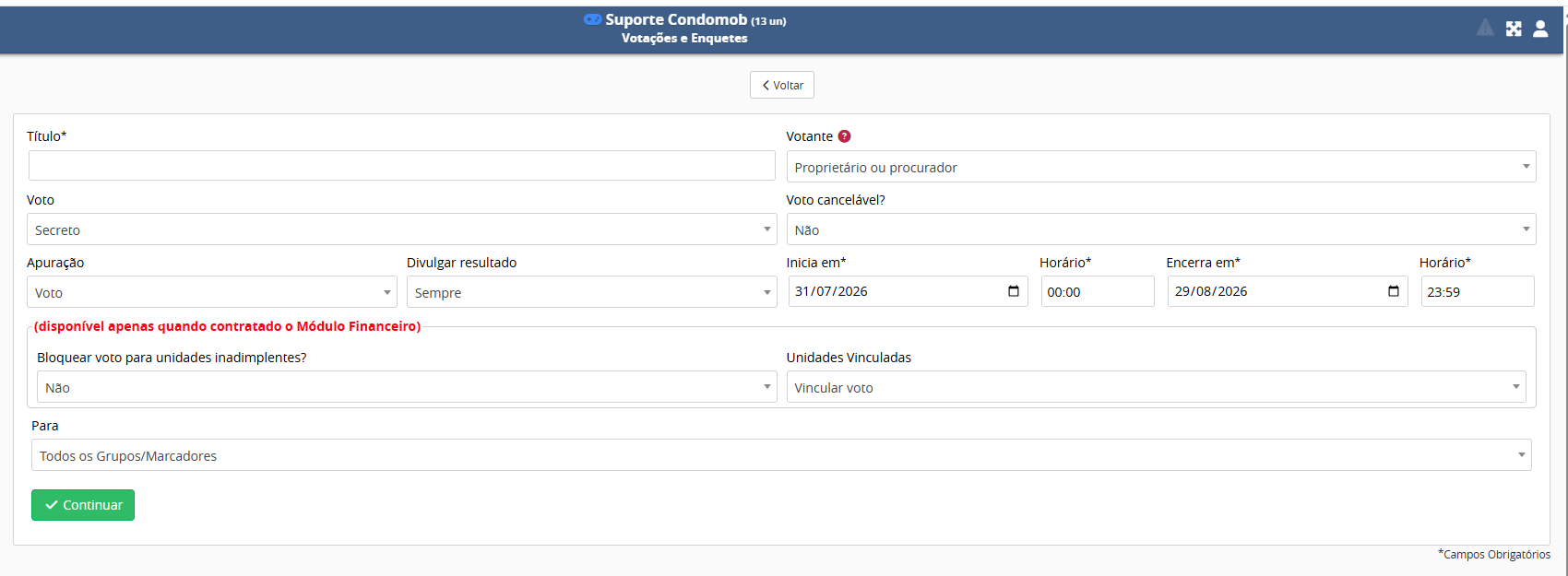Click the warning triangle icon in header

pos(1485,28)
